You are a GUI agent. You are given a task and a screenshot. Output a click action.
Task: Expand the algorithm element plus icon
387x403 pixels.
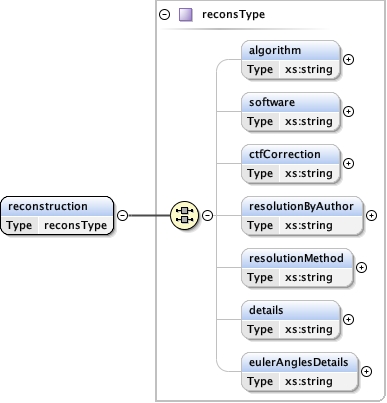pyautogui.click(x=348, y=59)
